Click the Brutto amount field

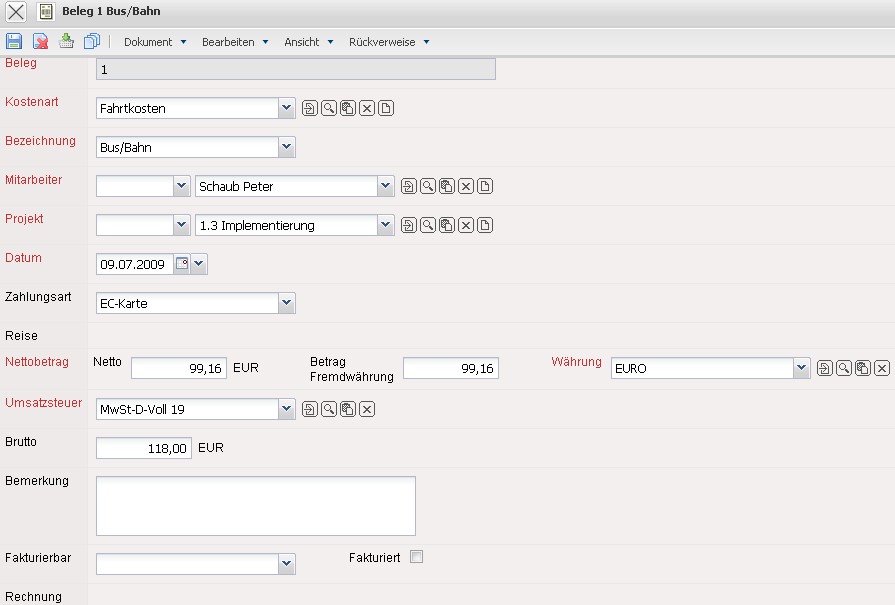[143, 449]
